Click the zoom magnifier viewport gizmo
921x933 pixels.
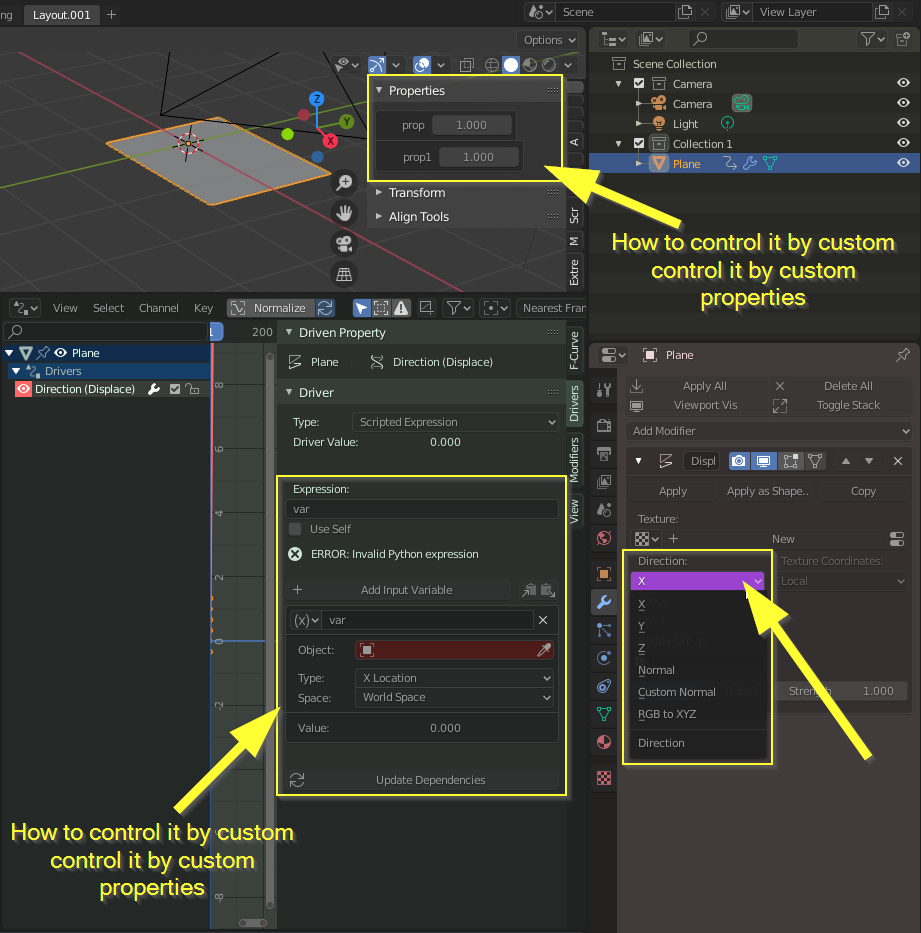(x=344, y=183)
